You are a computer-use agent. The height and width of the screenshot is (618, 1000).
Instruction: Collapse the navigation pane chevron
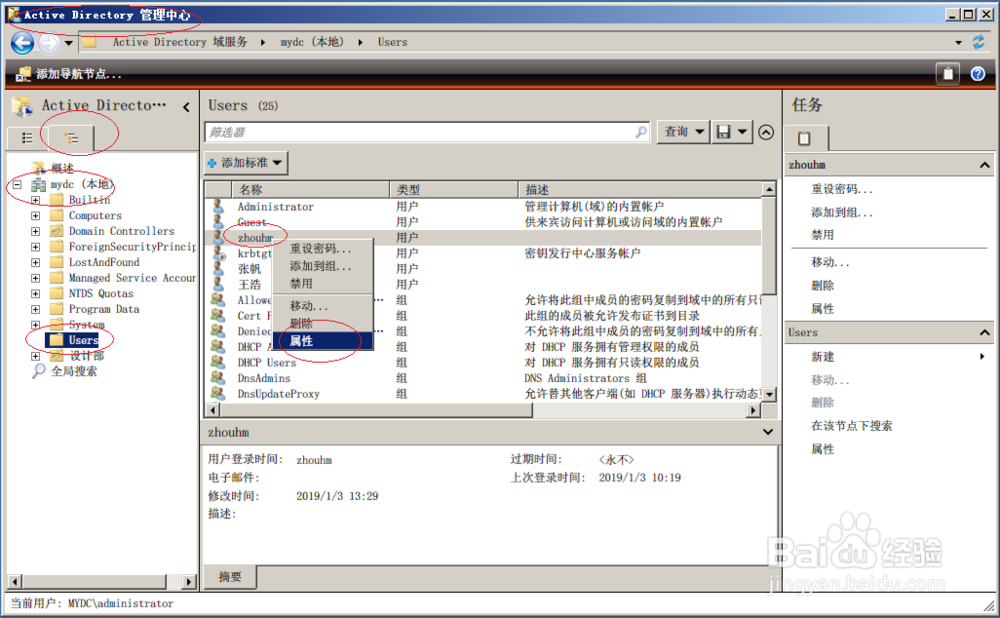[186, 107]
